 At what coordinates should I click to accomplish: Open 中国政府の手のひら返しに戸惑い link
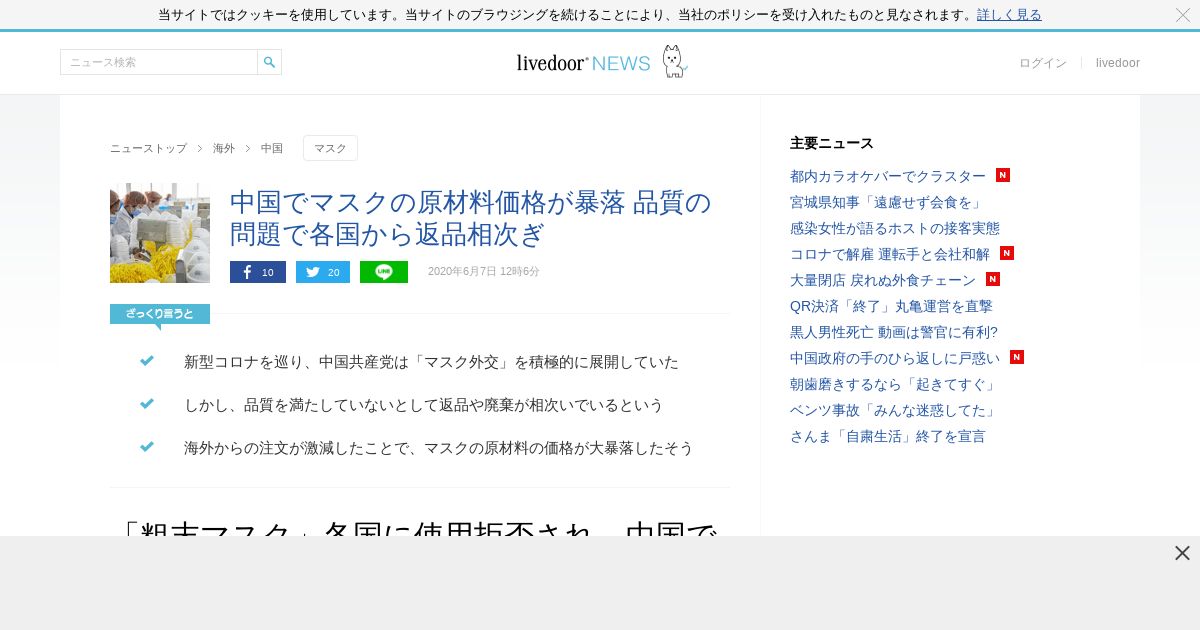click(x=895, y=358)
